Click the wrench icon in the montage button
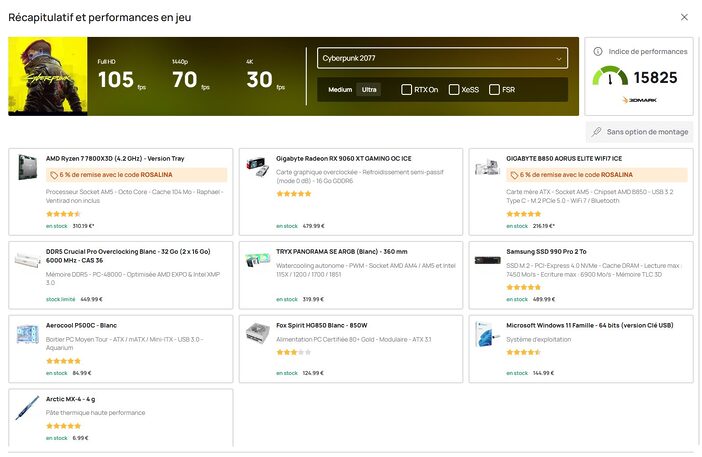The height and width of the screenshot is (457, 702). [596, 132]
